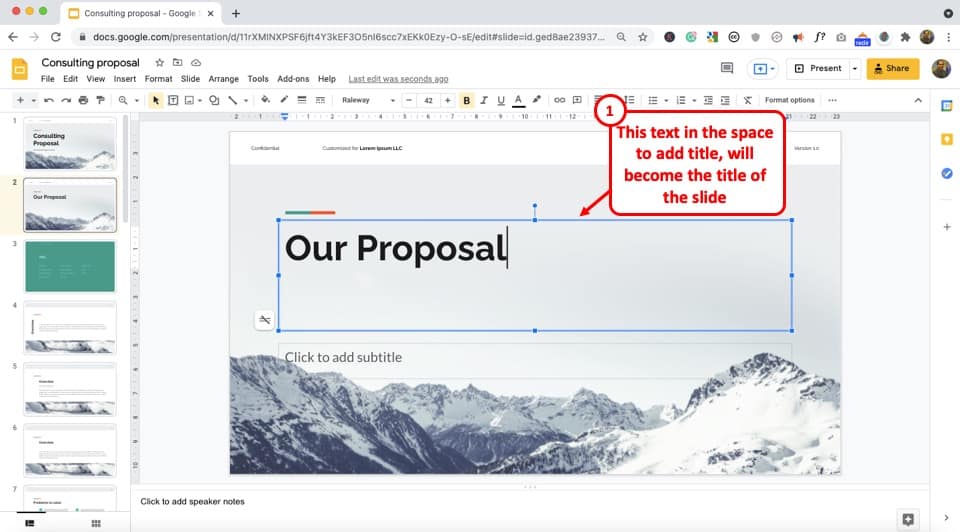Move document to a folder
Image resolution: width=960 pixels, height=532 pixels.
pyautogui.click(x=178, y=62)
